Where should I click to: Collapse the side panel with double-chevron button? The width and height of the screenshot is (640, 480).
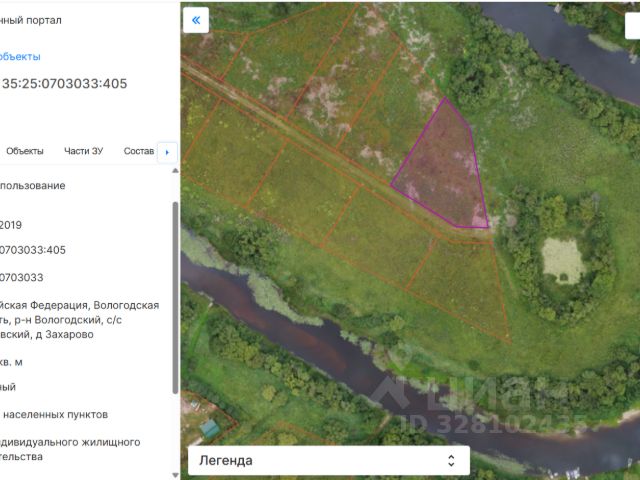coord(196,19)
